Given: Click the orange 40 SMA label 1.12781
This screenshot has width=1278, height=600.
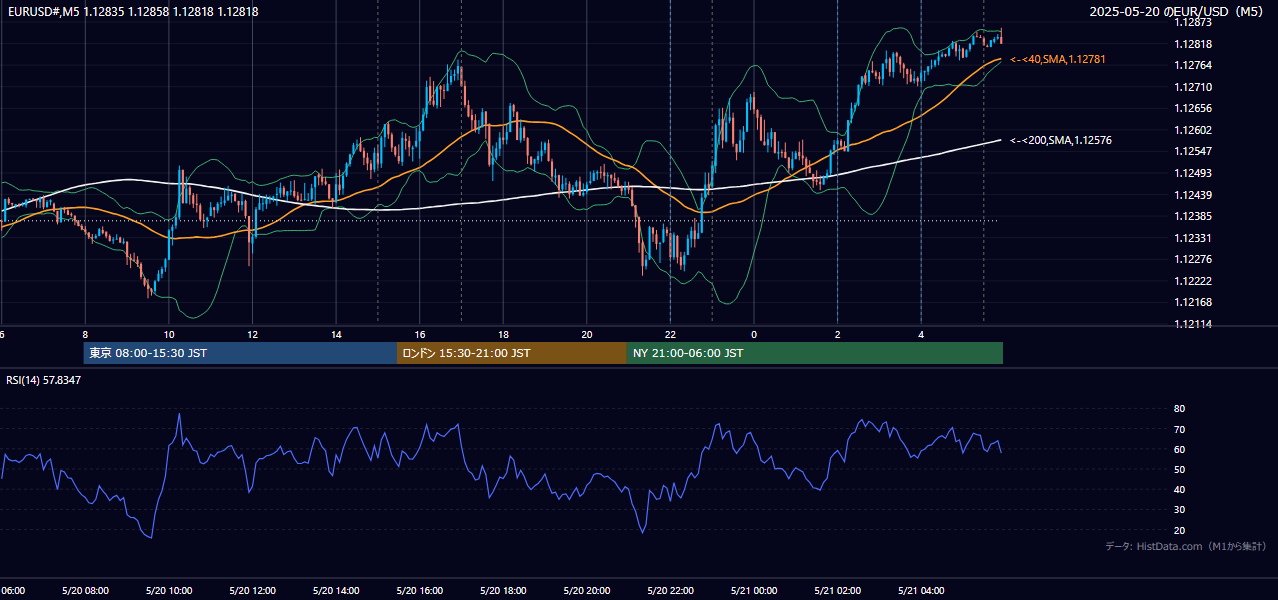Looking at the screenshot, I should click(1058, 60).
